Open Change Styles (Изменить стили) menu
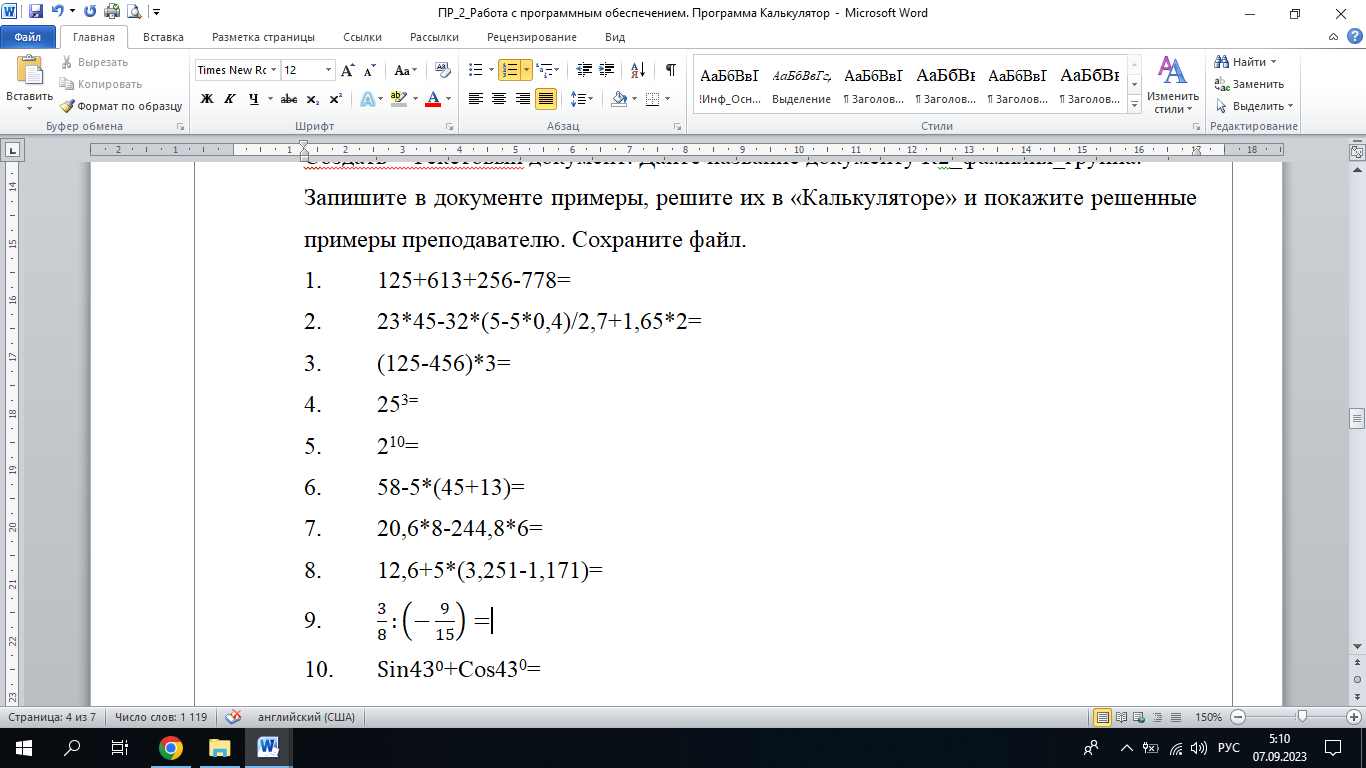 (1172, 86)
